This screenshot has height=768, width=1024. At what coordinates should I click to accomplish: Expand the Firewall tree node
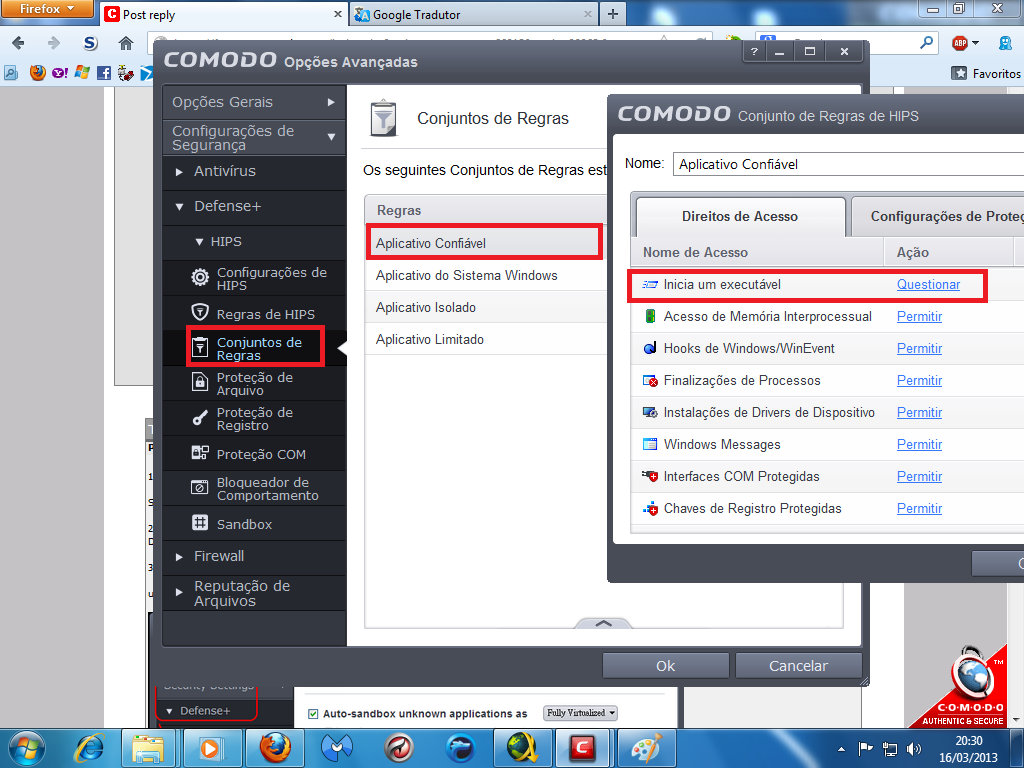click(x=179, y=557)
